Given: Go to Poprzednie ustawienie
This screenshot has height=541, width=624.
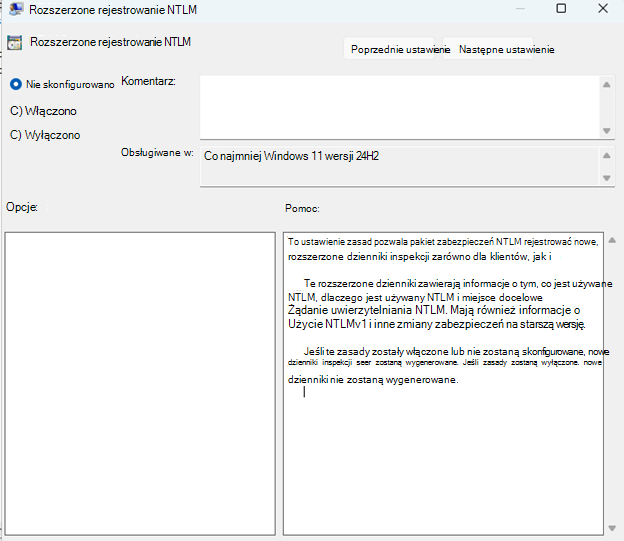Looking at the screenshot, I should (389, 49).
